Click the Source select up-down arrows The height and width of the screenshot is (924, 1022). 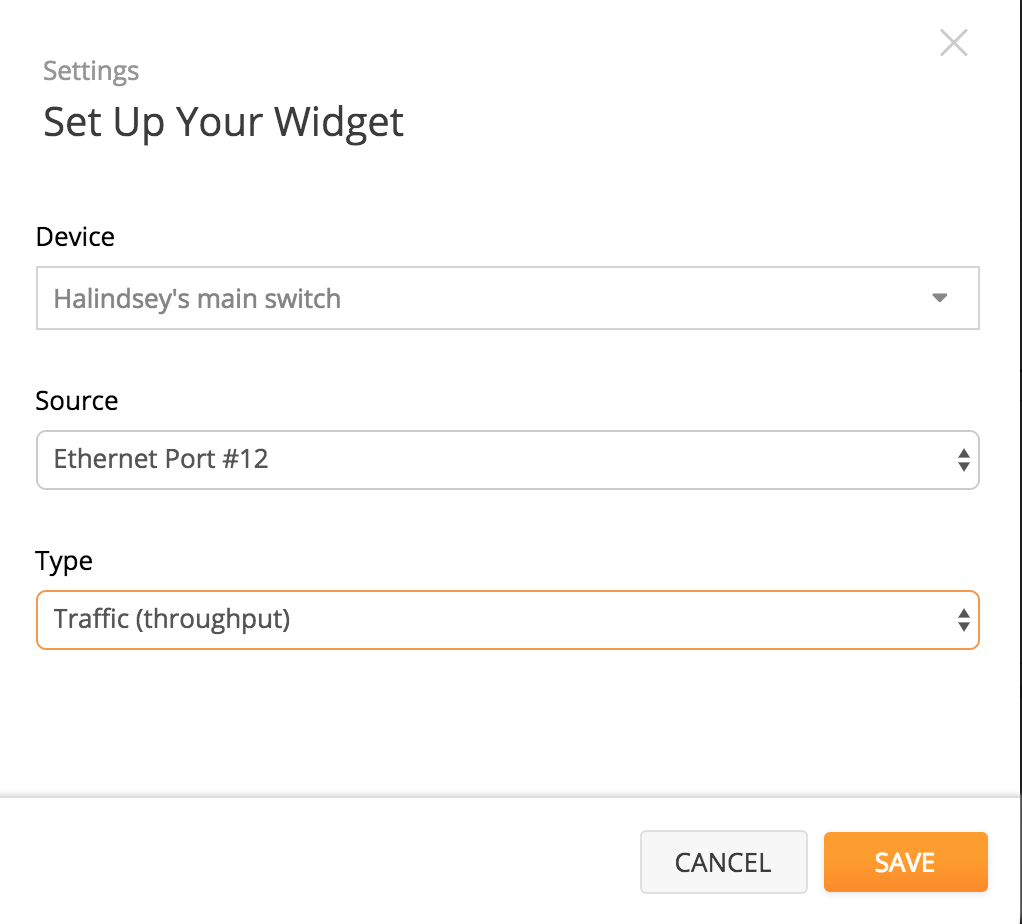tap(963, 460)
